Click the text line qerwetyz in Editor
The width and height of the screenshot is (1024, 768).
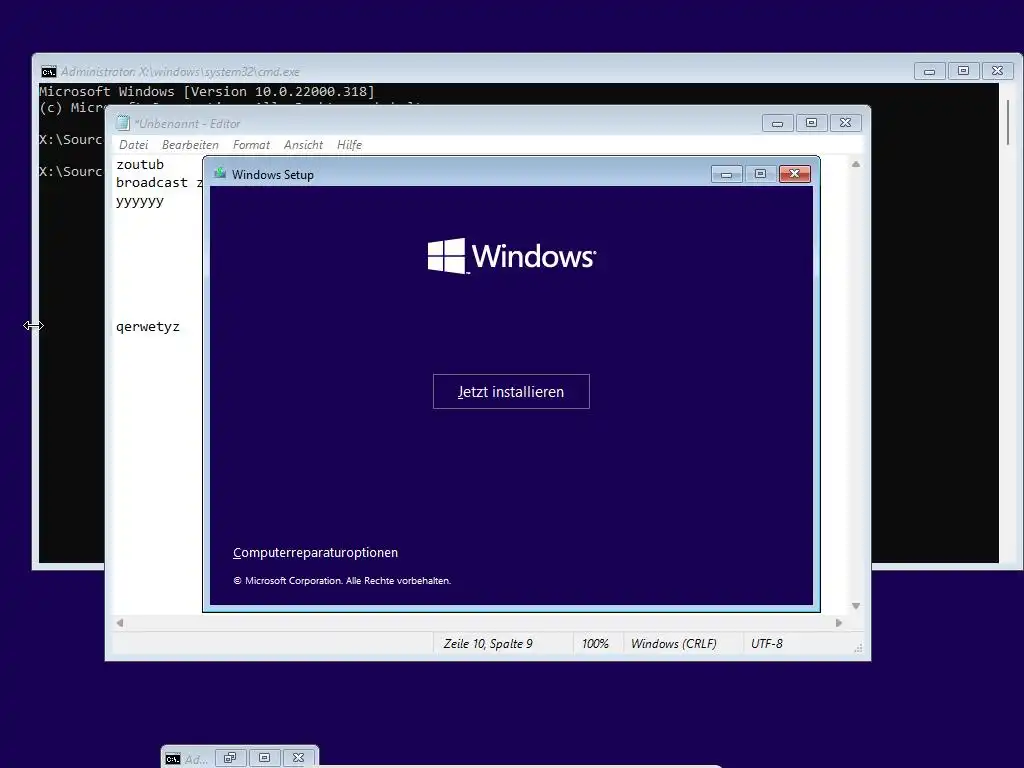148,327
